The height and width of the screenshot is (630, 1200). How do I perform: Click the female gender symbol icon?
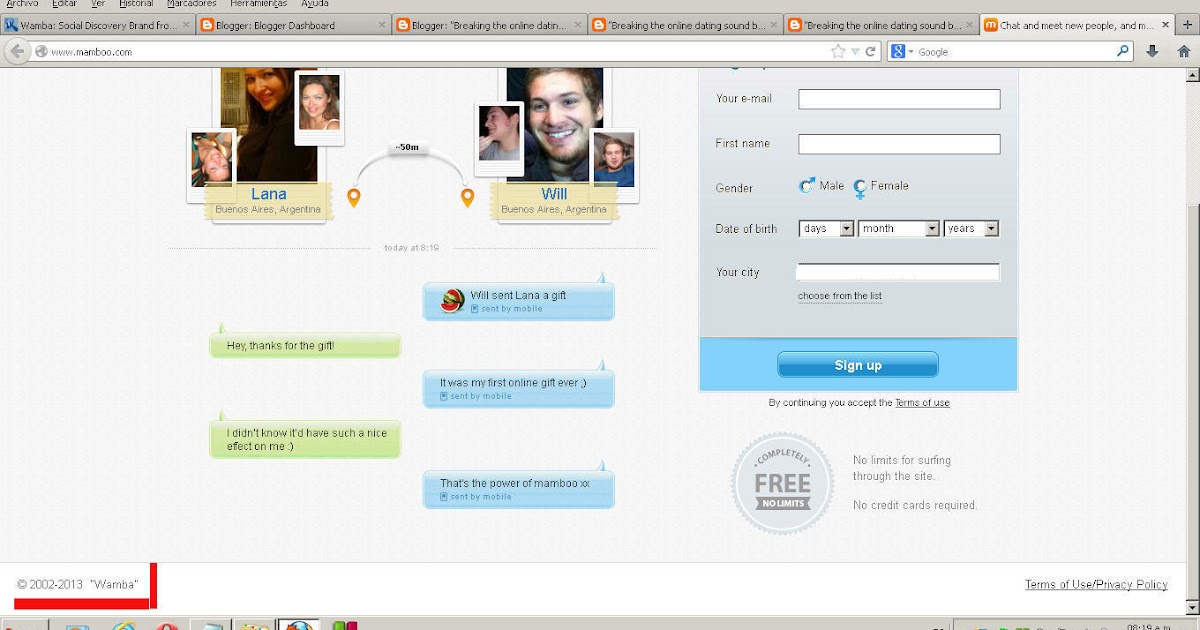[x=859, y=188]
